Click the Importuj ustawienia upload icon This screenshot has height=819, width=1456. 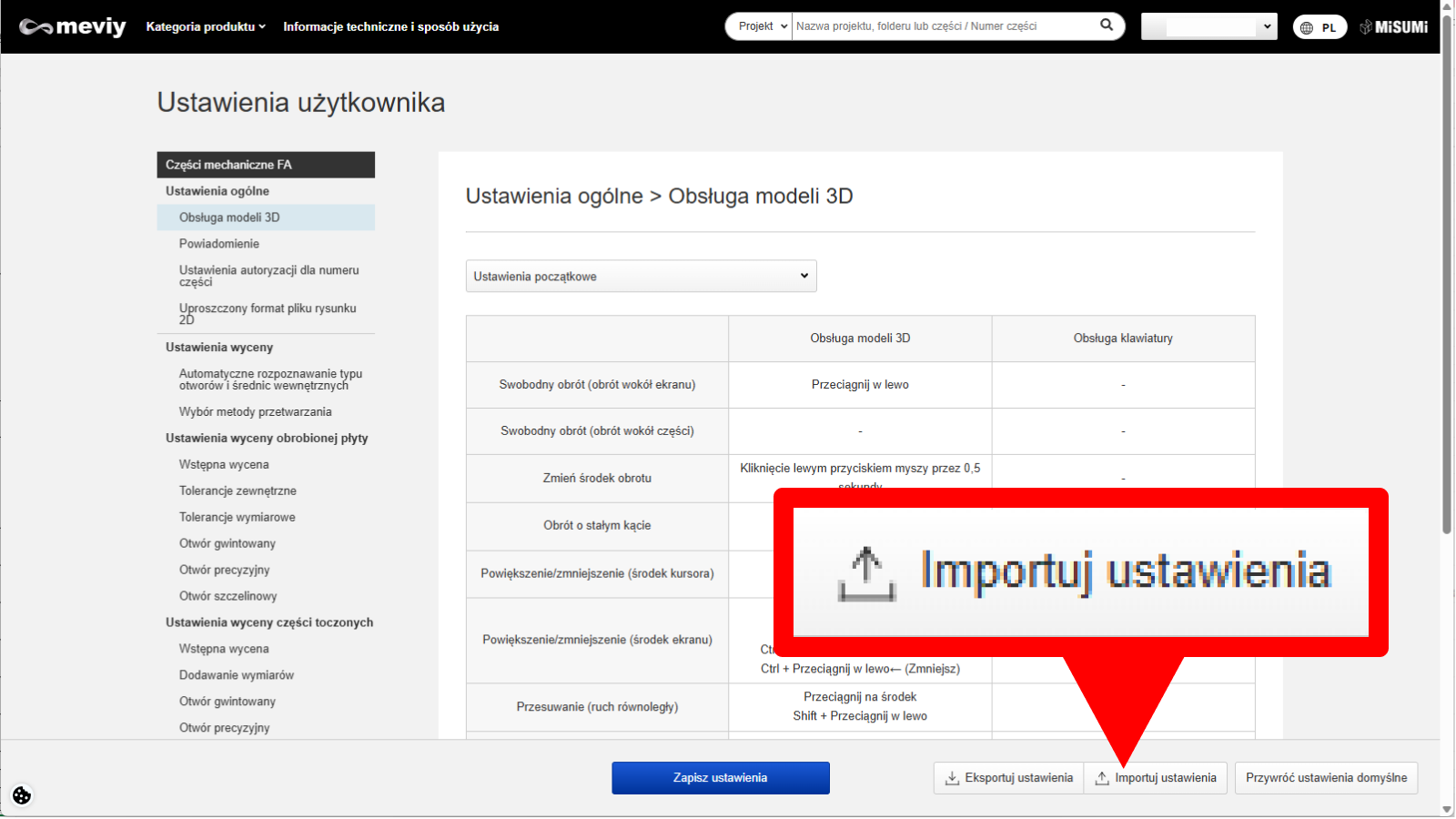click(1102, 778)
